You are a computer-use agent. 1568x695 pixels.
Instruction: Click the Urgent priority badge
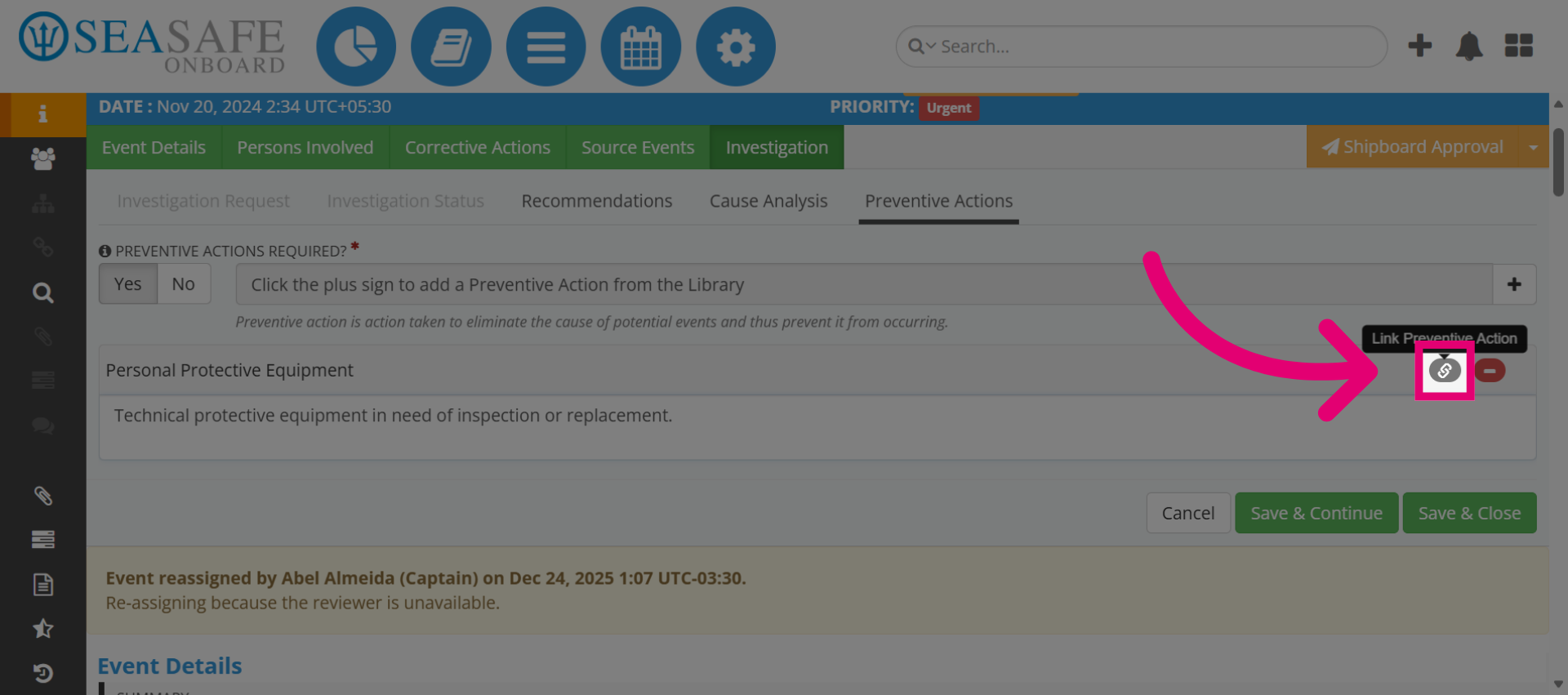949,108
